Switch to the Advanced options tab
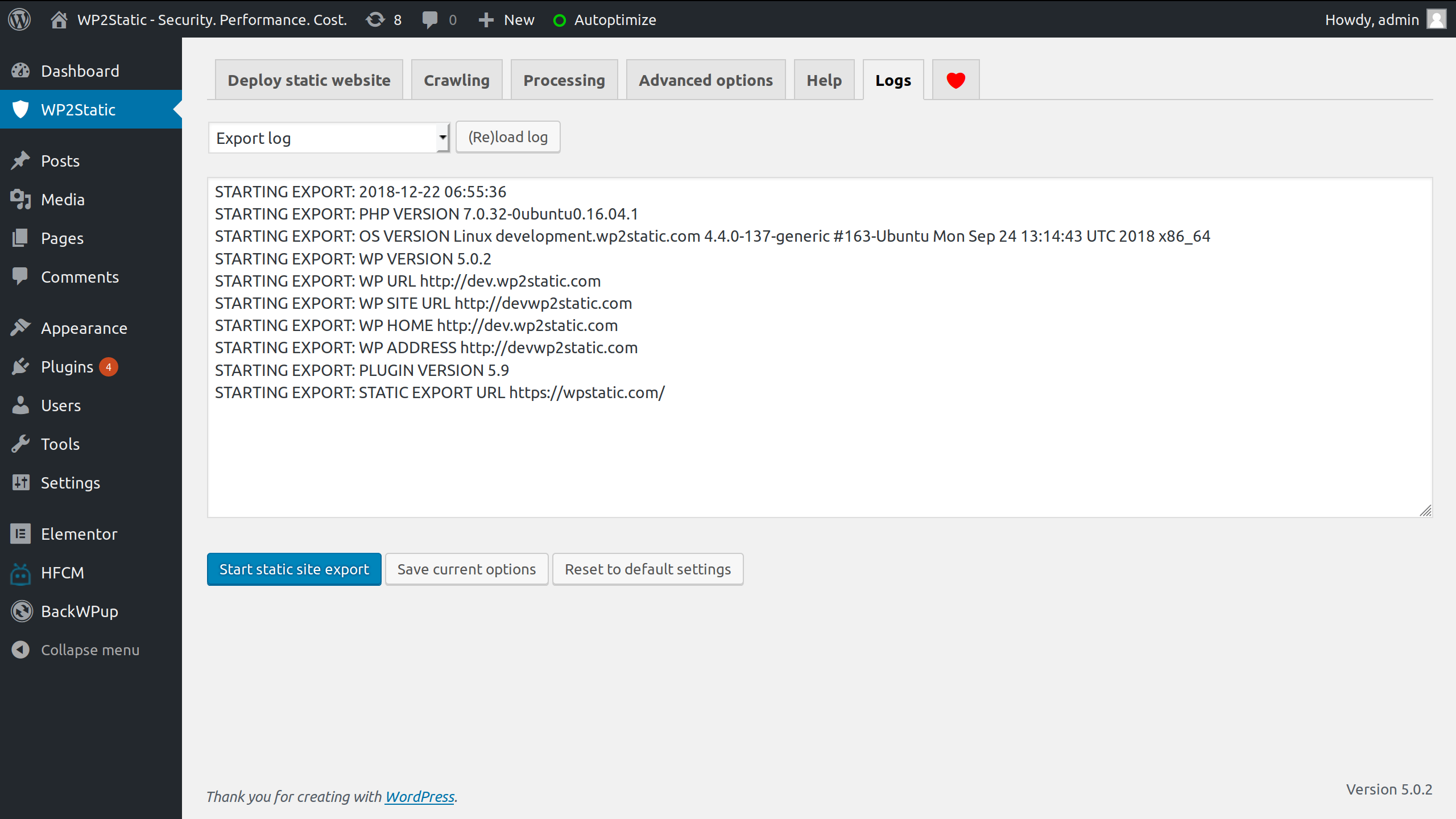The image size is (1456, 819). pyautogui.click(x=705, y=80)
